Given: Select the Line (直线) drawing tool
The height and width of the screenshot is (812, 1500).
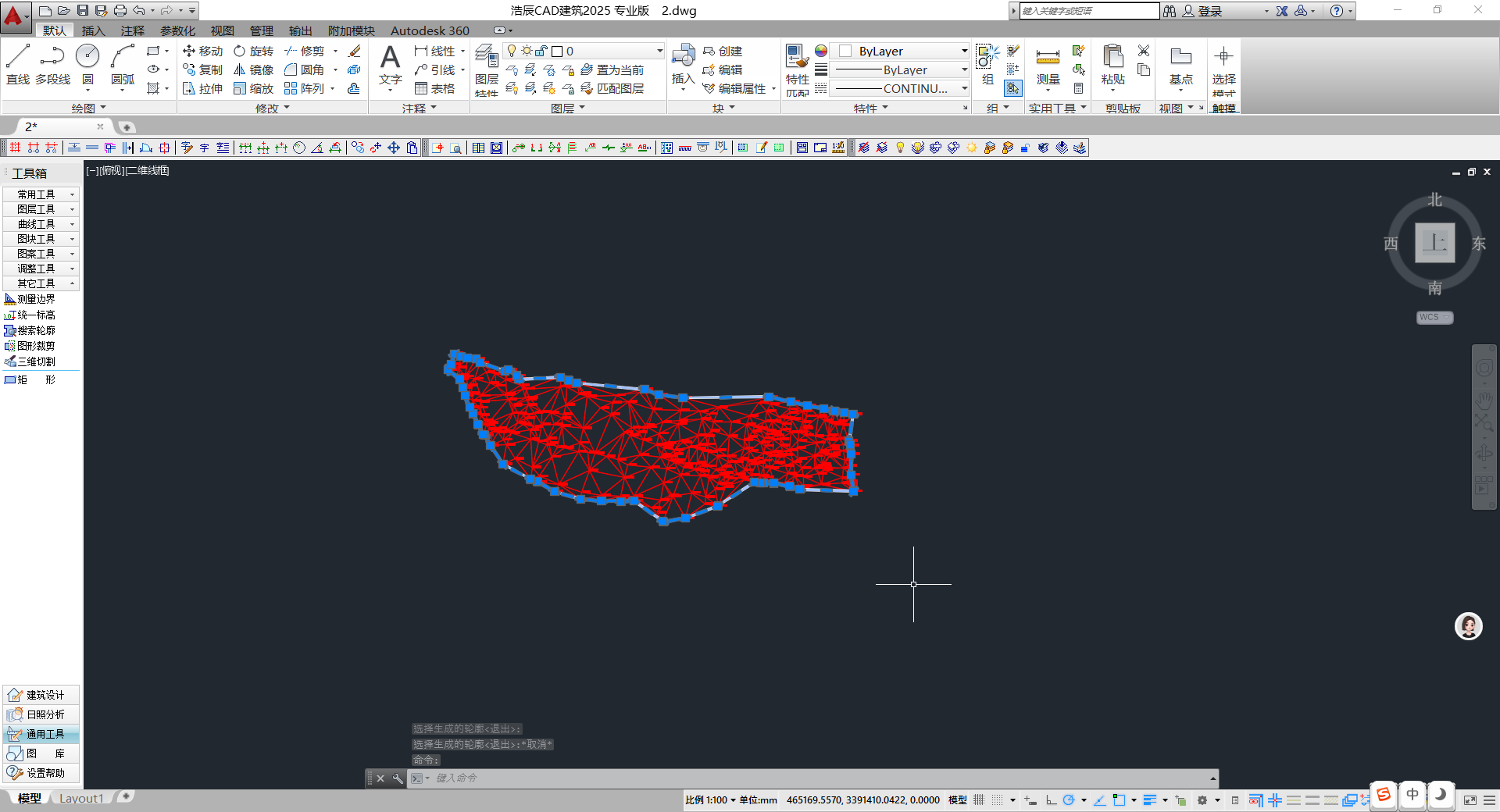Looking at the screenshot, I should (18, 64).
